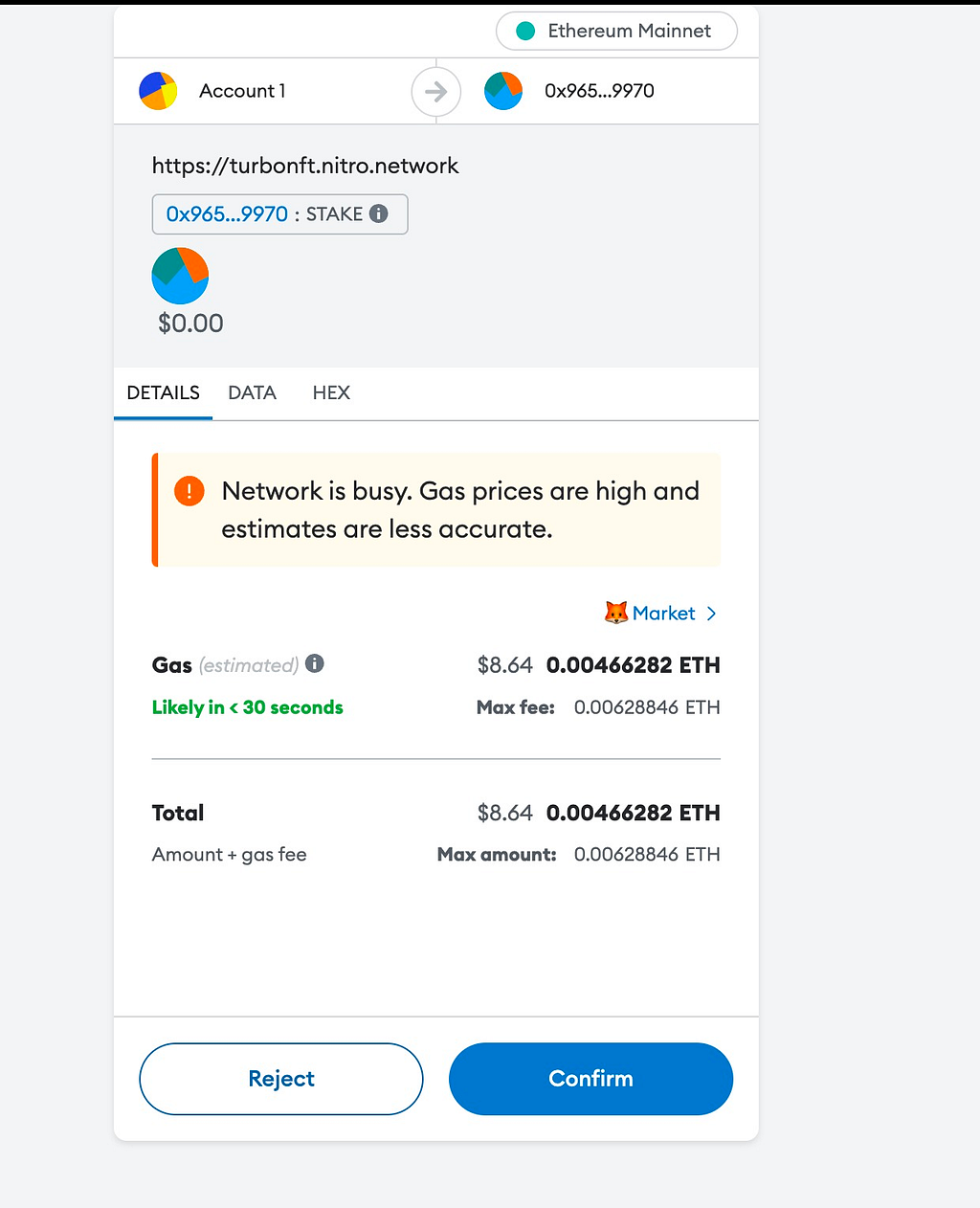Confirm the transaction
The image size is (980, 1208).
tap(590, 1079)
